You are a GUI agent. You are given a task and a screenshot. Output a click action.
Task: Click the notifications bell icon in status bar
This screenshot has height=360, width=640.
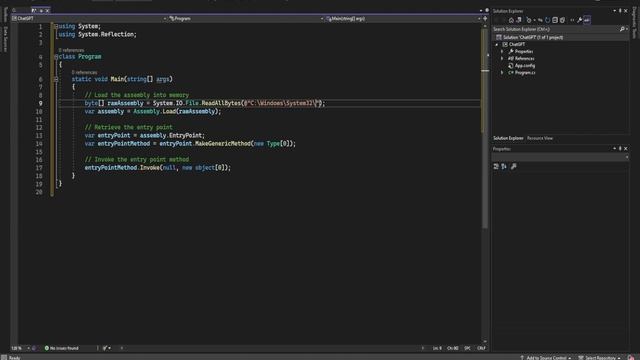(631, 358)
